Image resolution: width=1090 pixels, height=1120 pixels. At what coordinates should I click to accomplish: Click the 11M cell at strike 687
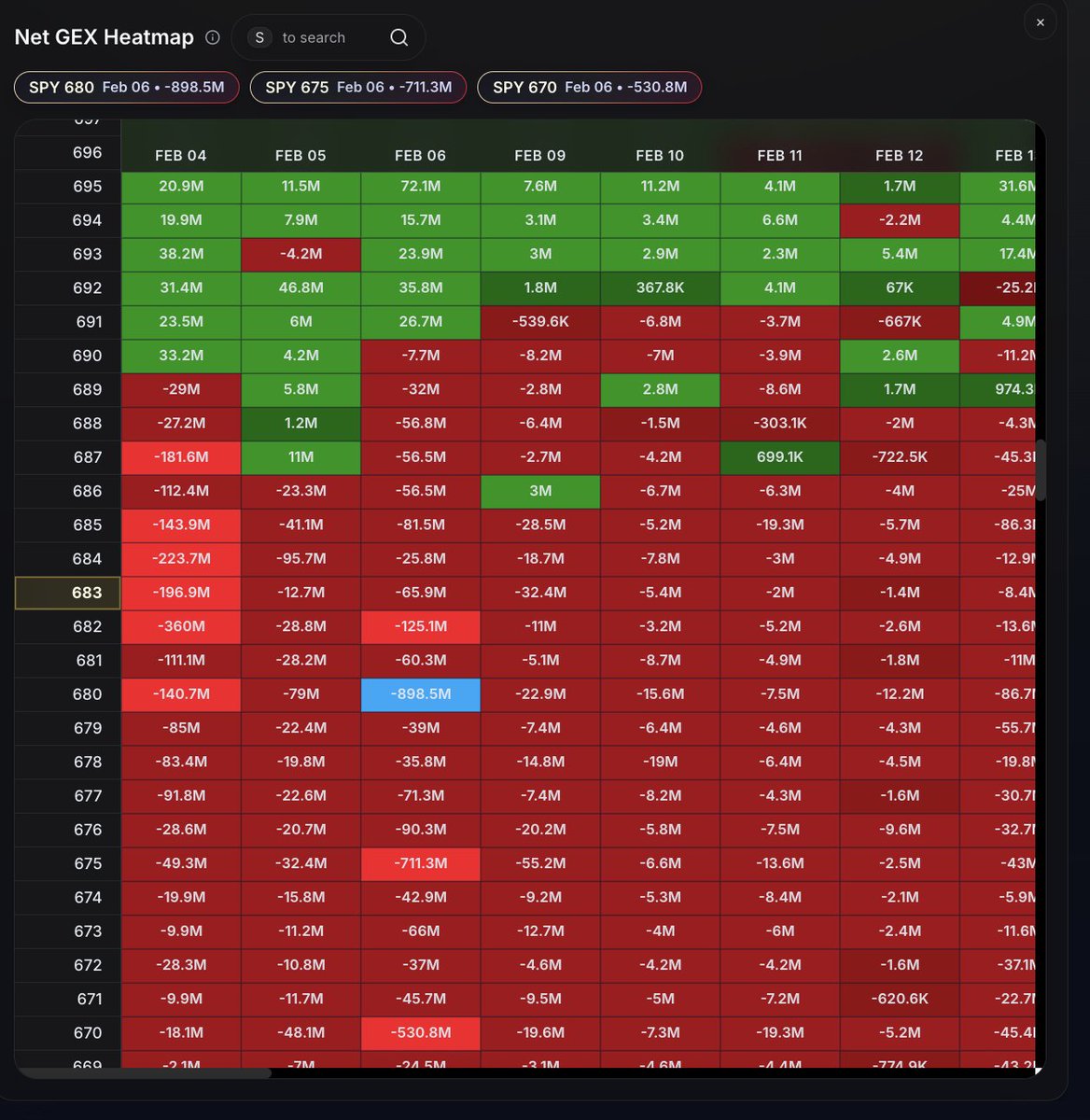point(300,457)
